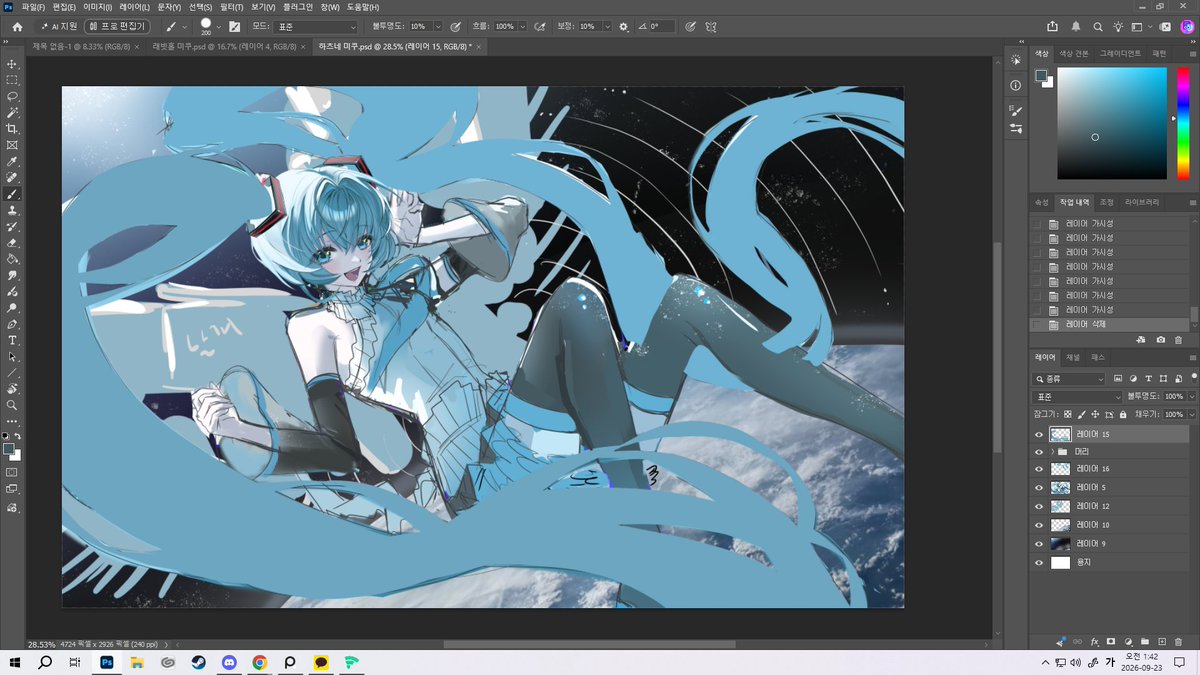Open the 레이어(L) menu

coord(134,7)
